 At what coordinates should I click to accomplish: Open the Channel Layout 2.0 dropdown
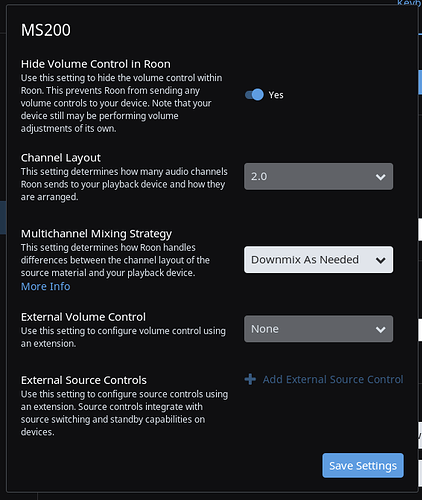click(318, 176)
